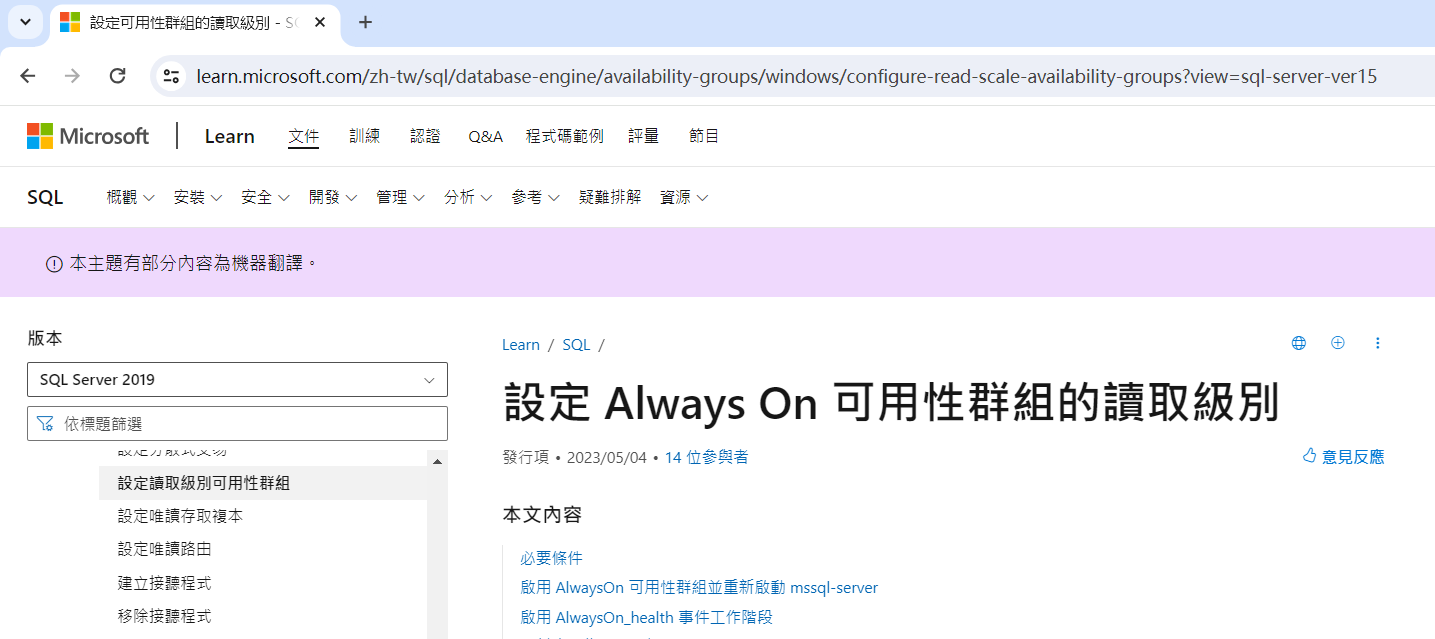Click the browser address bar

coord(786,76)
